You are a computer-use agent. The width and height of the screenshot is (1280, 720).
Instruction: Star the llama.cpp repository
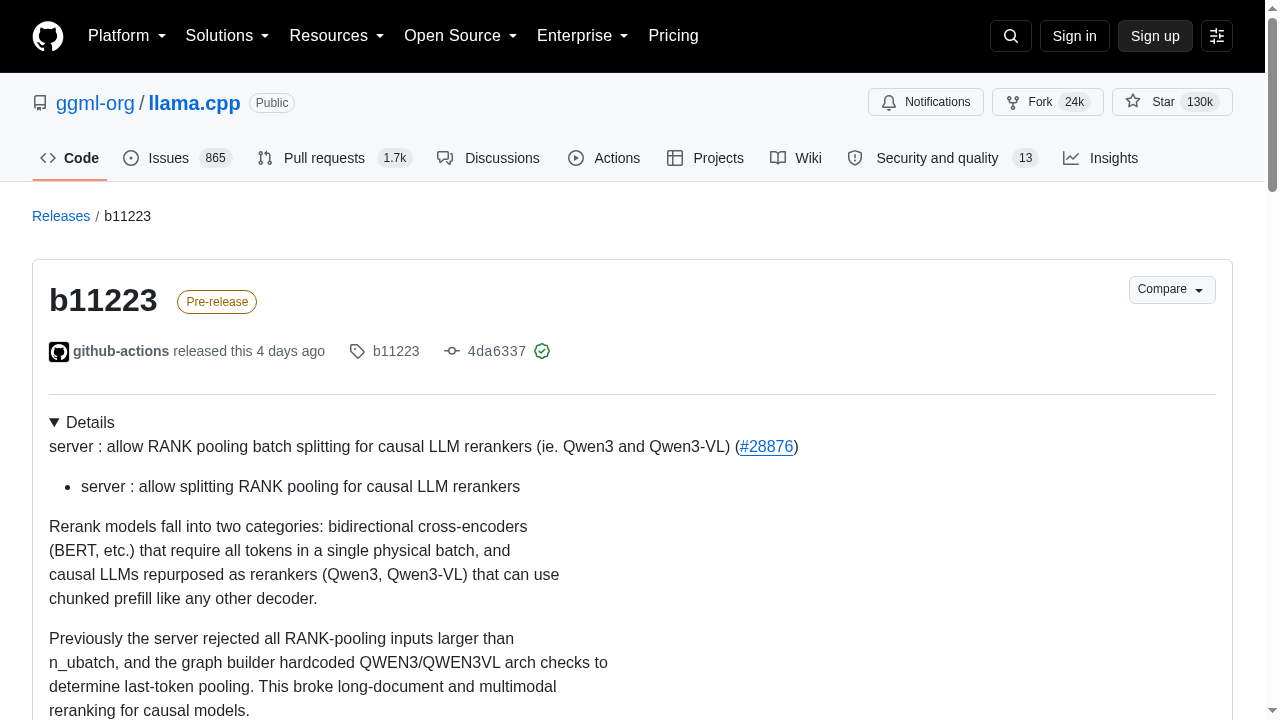pos(1172,102)
